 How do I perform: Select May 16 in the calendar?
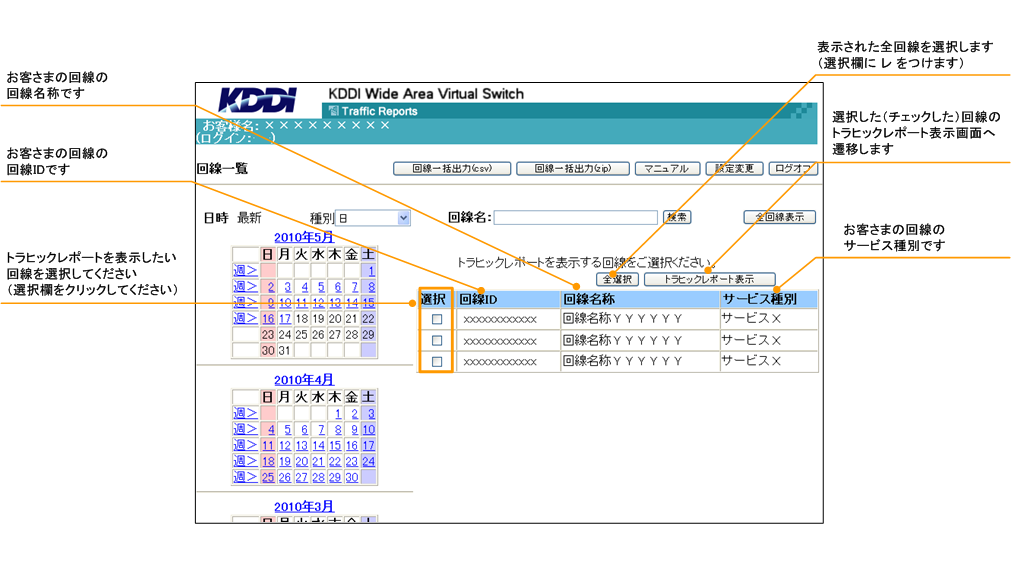268,319
